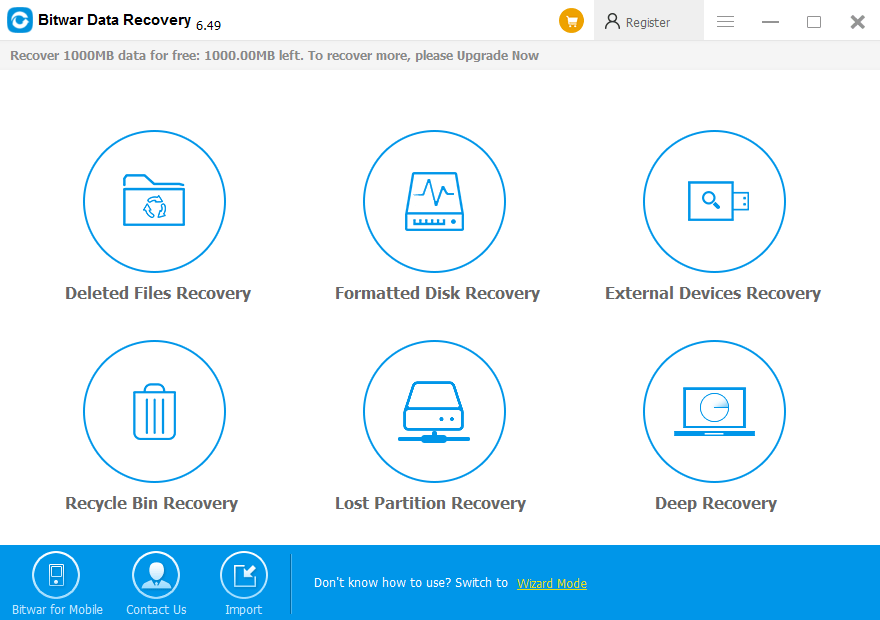Open Recycle Bin Recovery trash icon

154,411
